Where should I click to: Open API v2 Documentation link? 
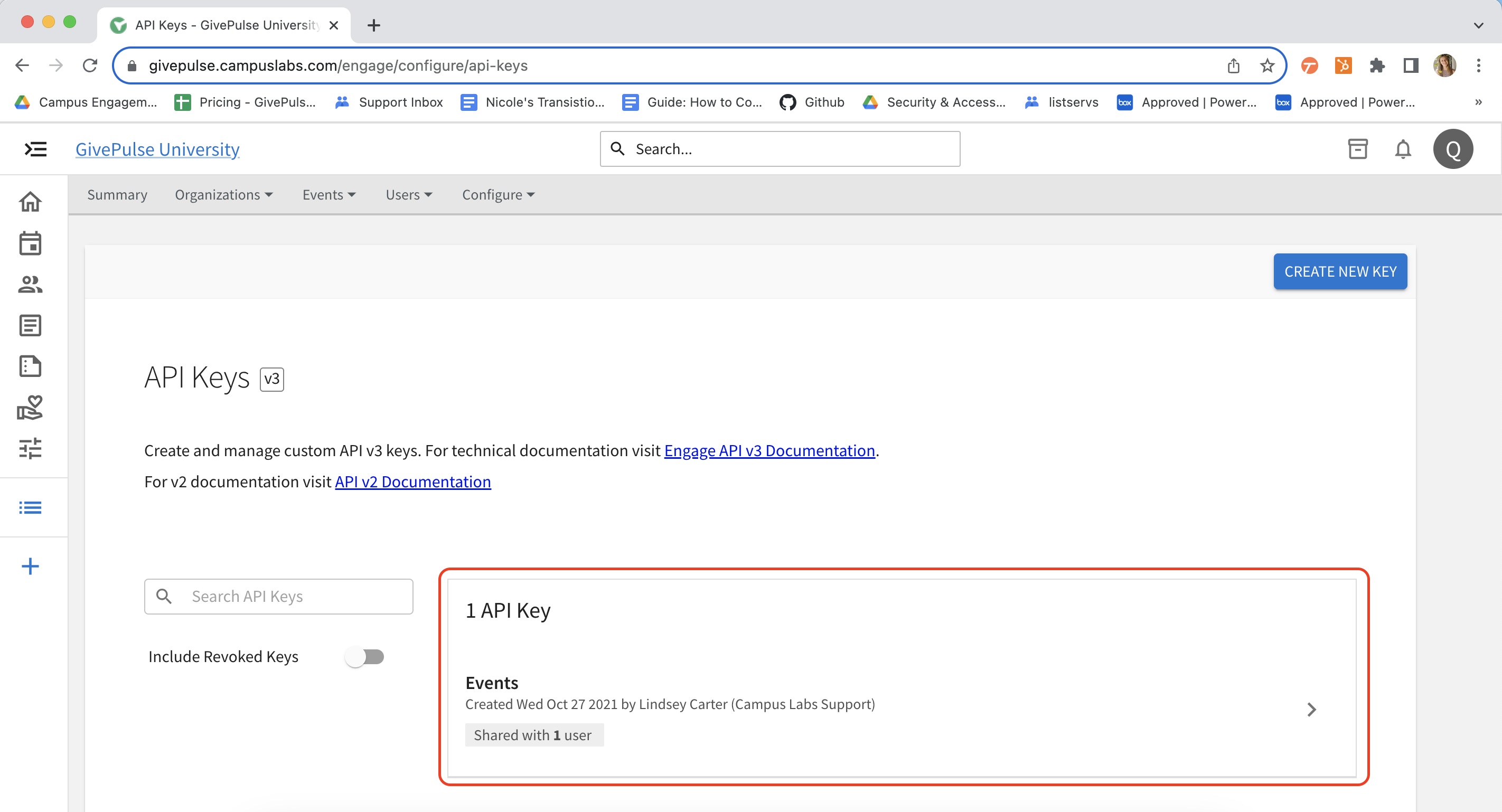tap(413, 481)
